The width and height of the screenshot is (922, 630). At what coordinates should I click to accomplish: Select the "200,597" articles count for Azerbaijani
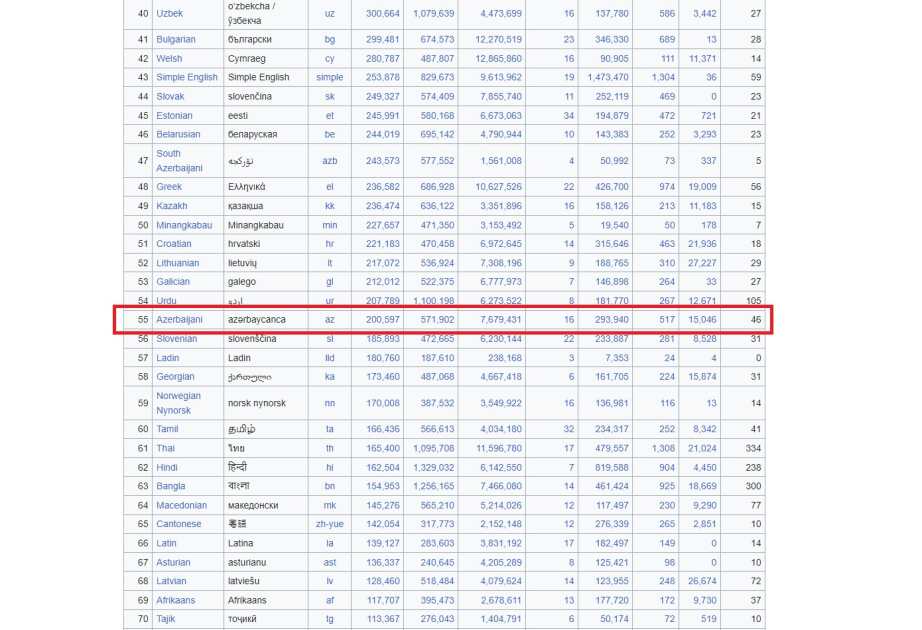(382, 319)
